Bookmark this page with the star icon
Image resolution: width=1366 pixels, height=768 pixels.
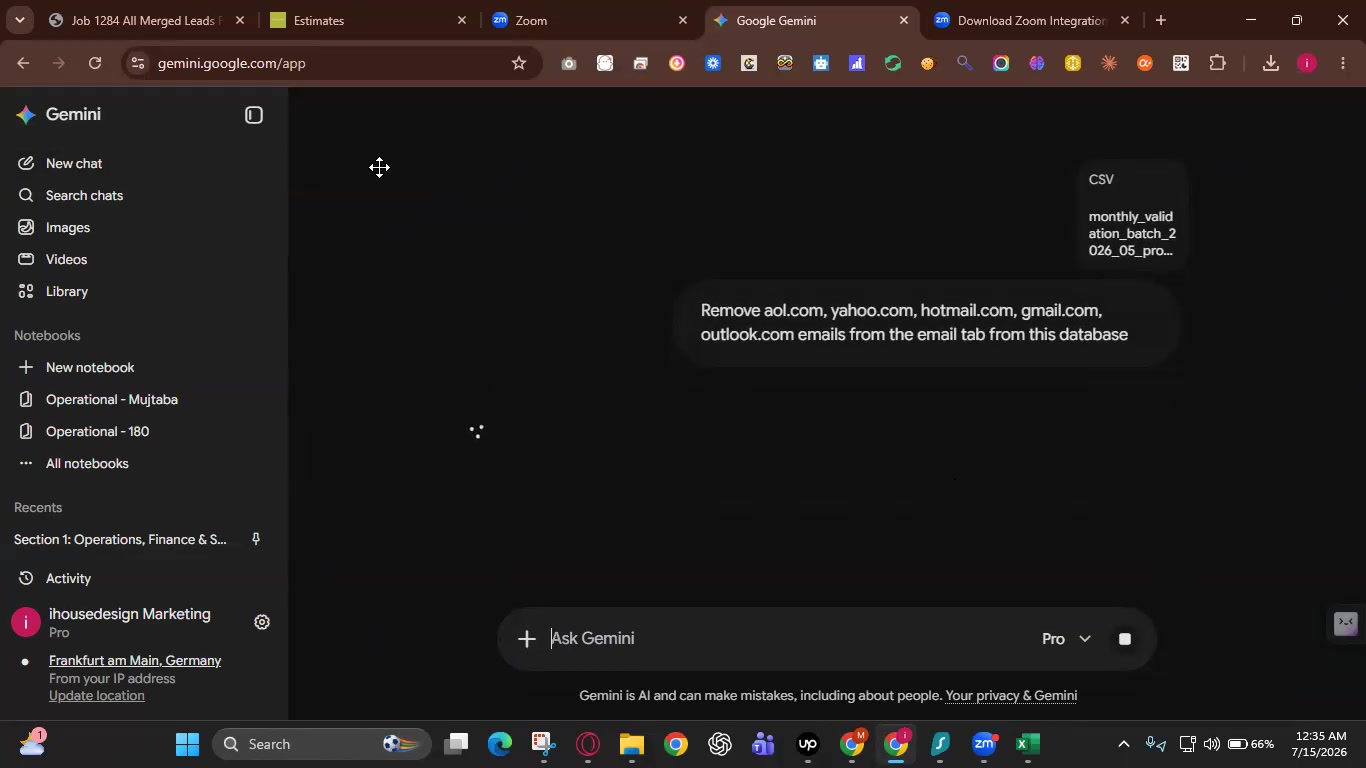pyautogui.click(x=518, y=63)
